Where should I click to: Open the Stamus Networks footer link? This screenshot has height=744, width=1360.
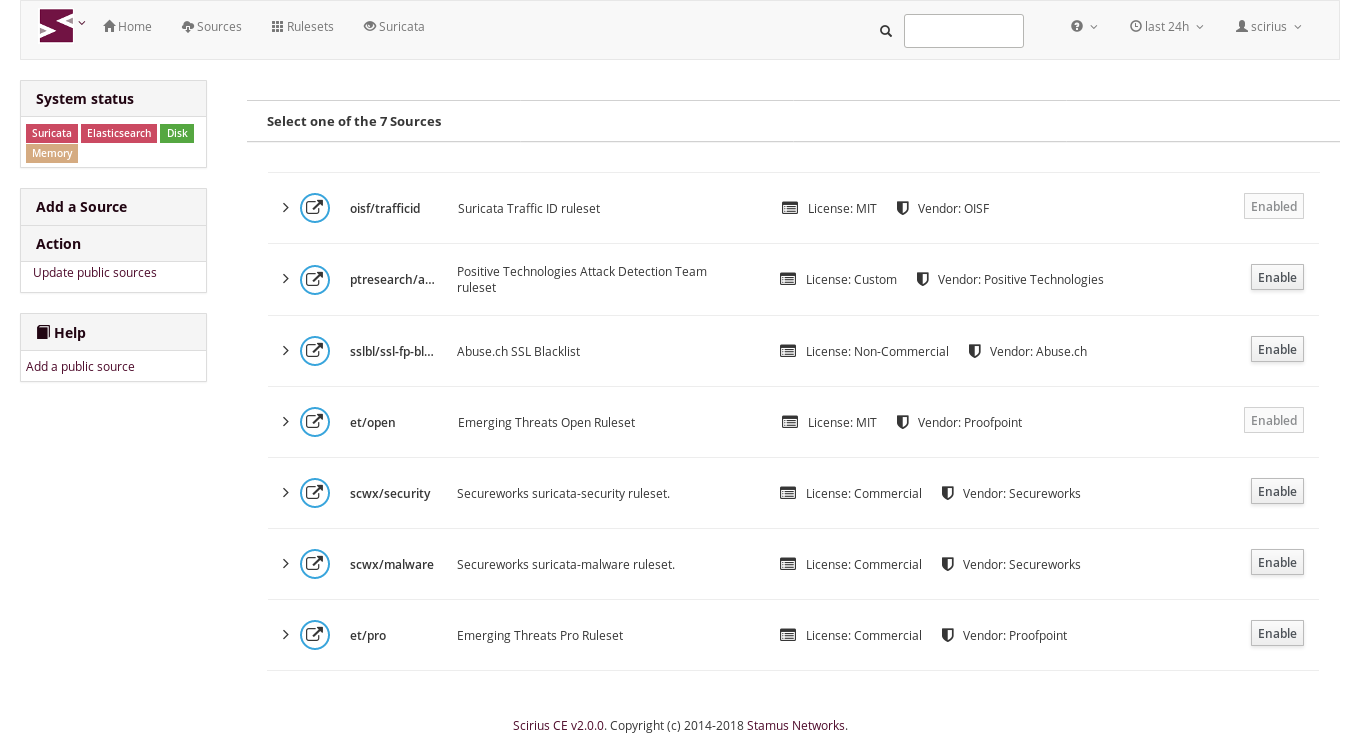[x=797, y=726]
